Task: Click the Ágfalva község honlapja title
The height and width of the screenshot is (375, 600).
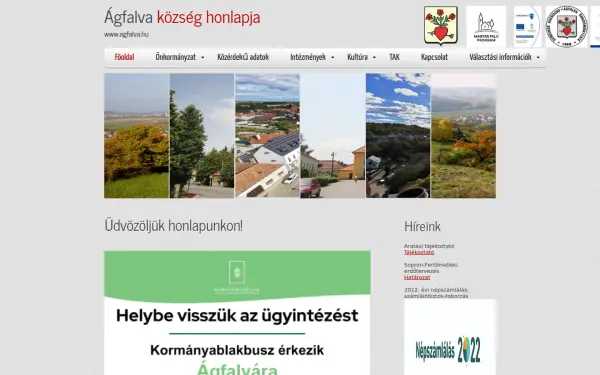Action: point(182,17)
